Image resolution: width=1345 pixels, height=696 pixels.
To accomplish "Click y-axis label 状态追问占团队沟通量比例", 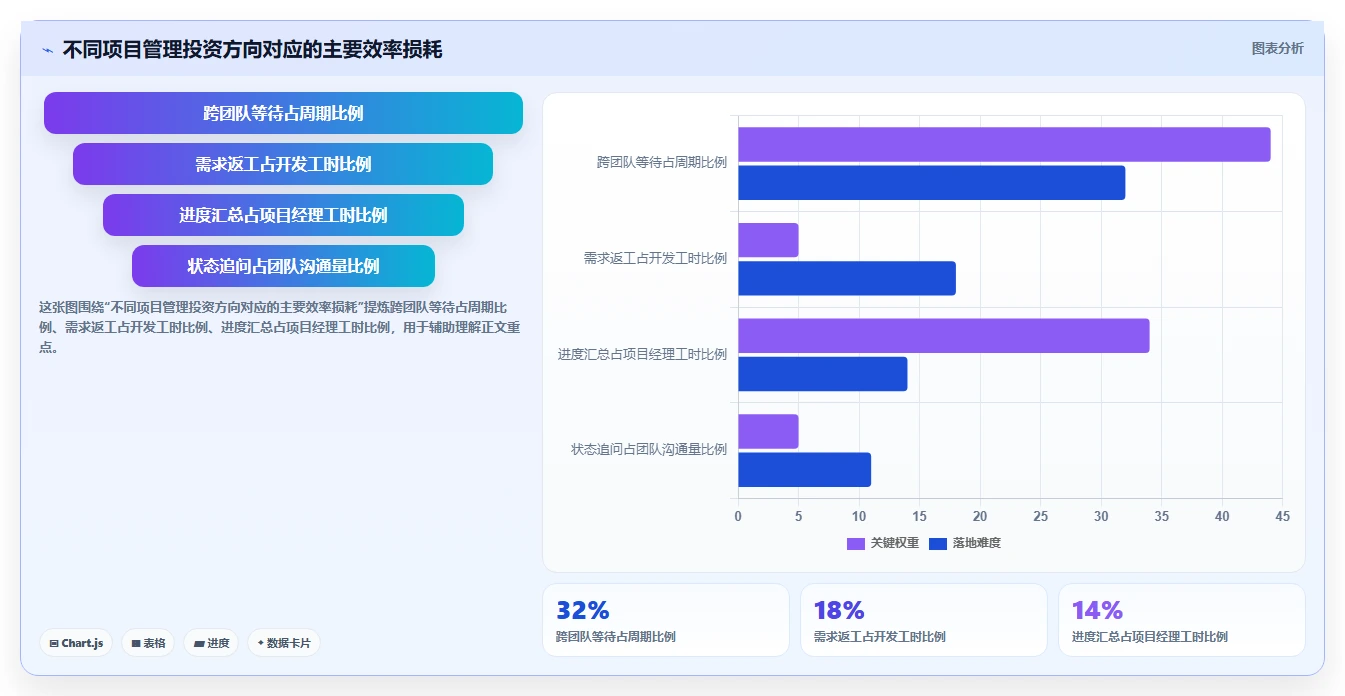I will point(649,450).
